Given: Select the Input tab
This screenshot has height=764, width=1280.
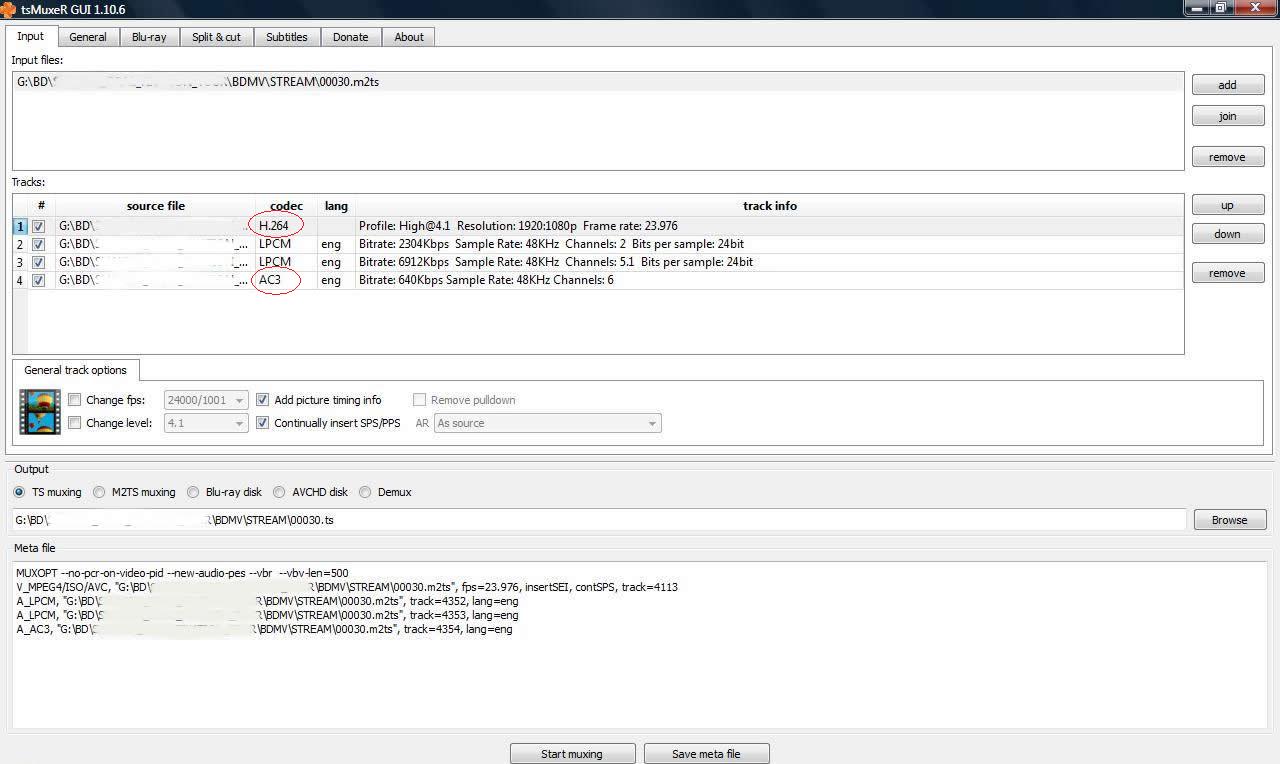Looking at the screenshot, I should pyautogui.click(x=31, y=36).
